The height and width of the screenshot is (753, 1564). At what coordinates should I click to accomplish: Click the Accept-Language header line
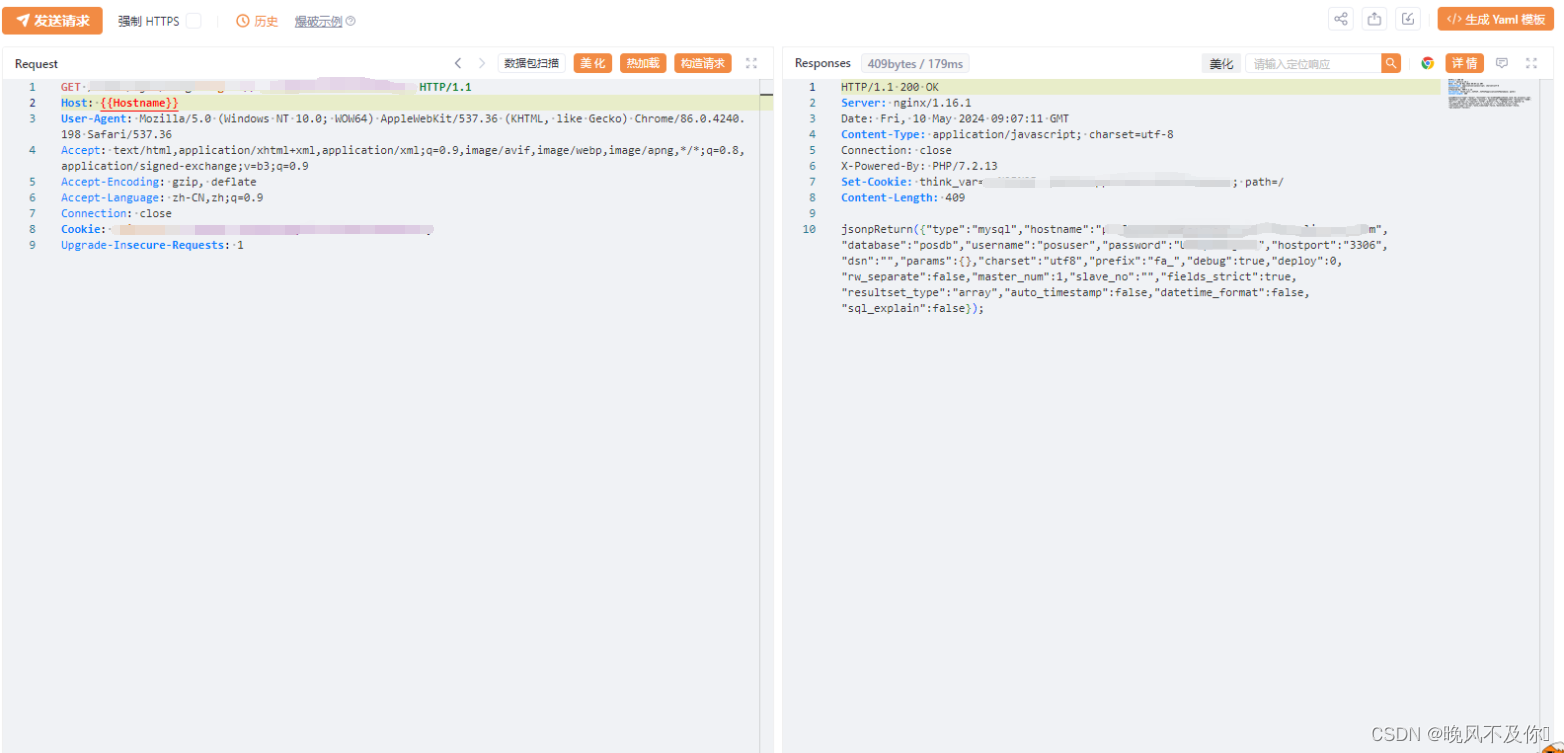(x=162, y=198)
